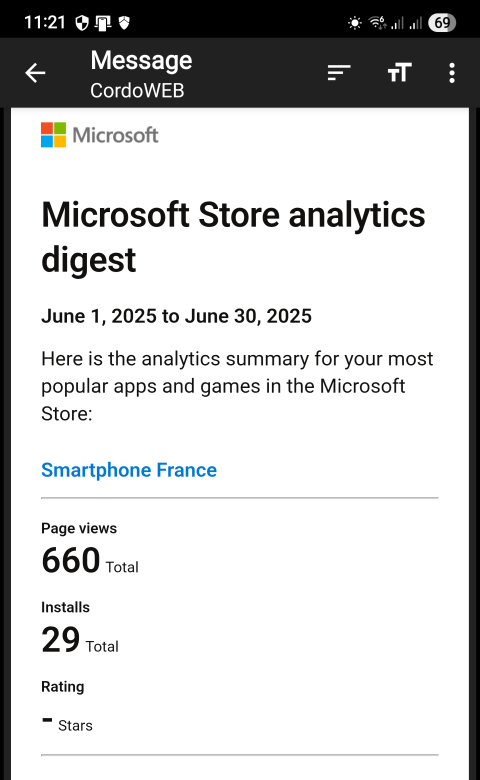The image size is (480, 780).
Task: Tap the clock showing 11:21
Action: [45, 22]
